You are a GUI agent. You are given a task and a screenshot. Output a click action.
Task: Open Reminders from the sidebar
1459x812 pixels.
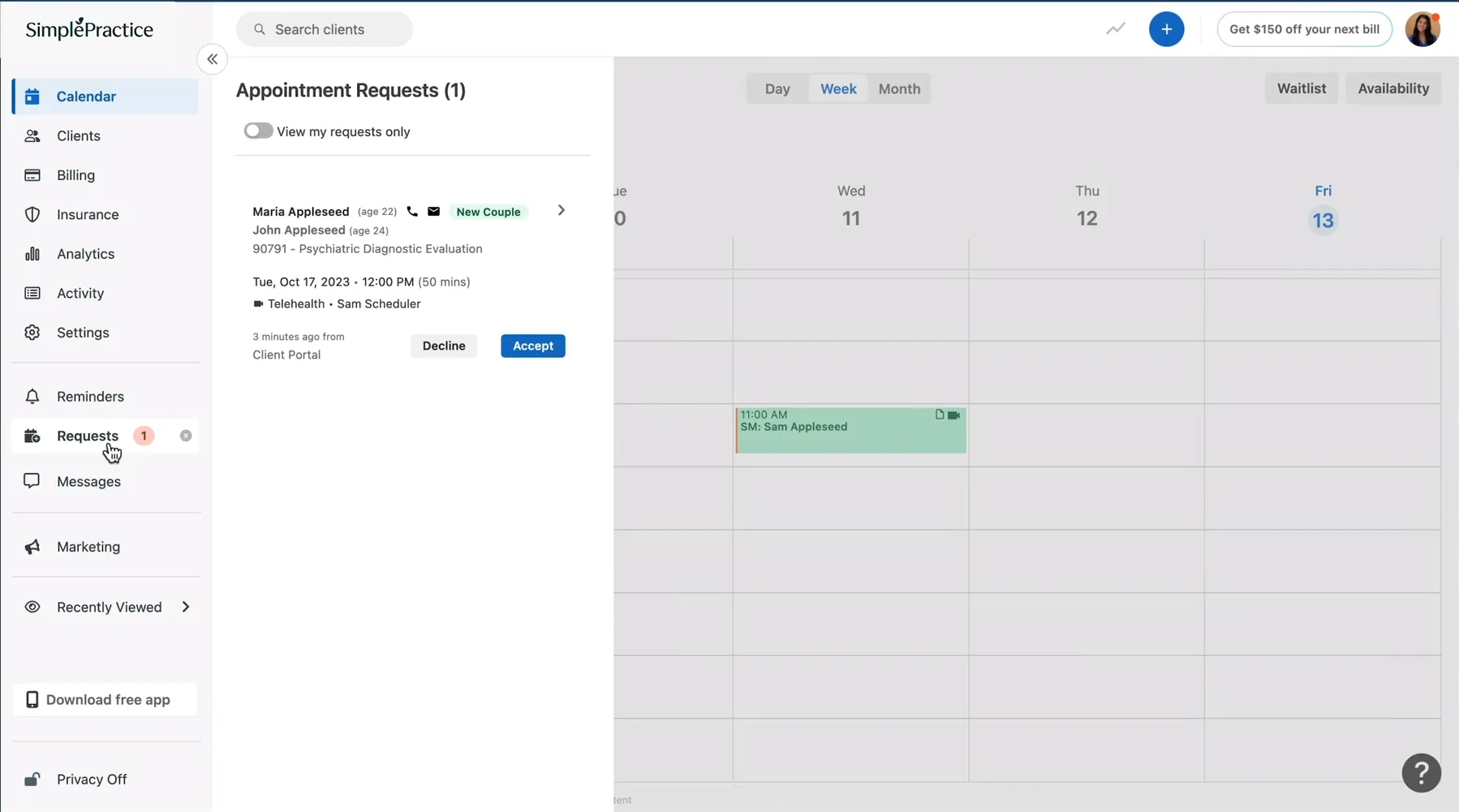click(x=90, y=396)
